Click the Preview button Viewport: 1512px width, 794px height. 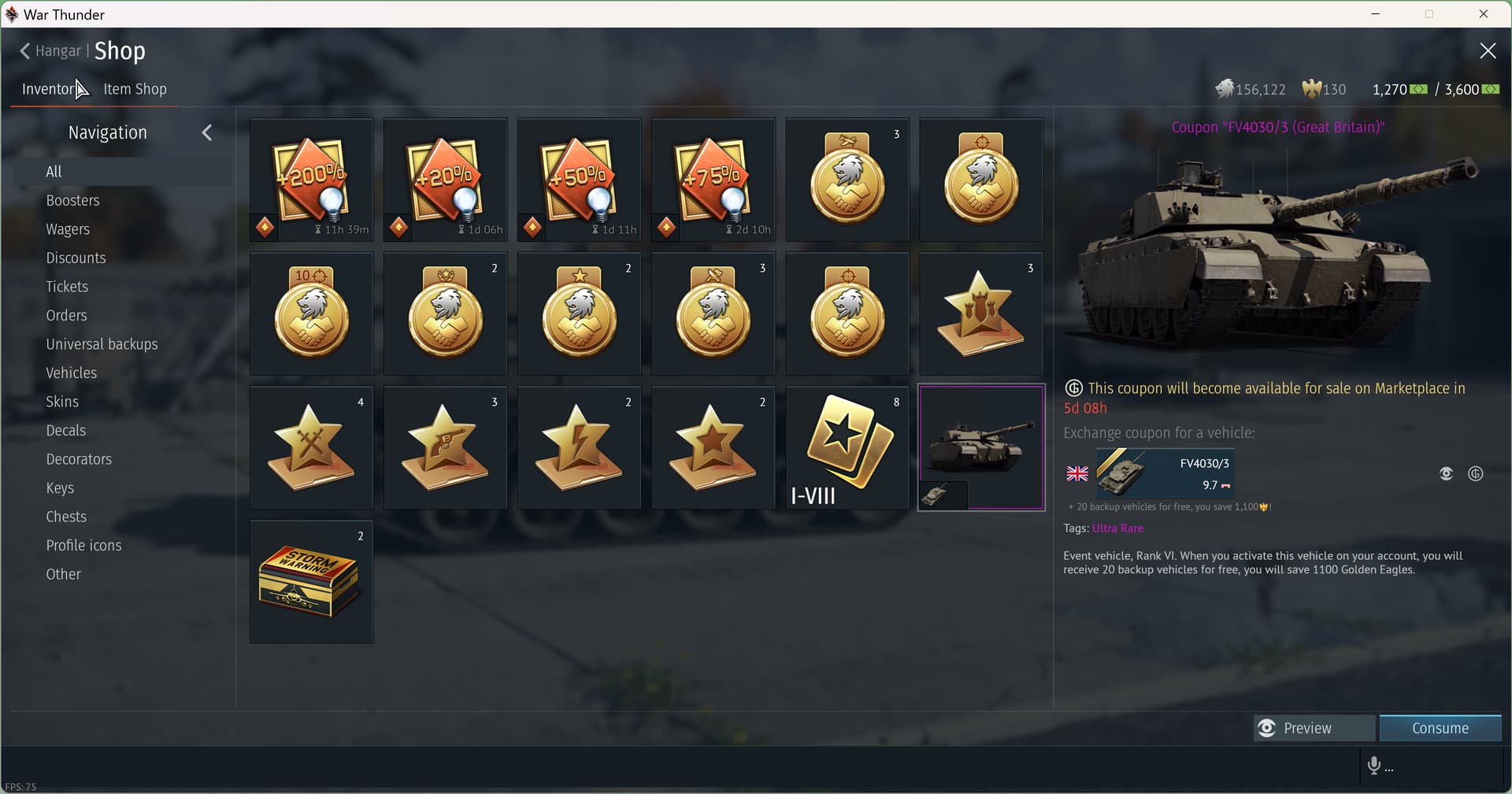[x=1314, y=728]
